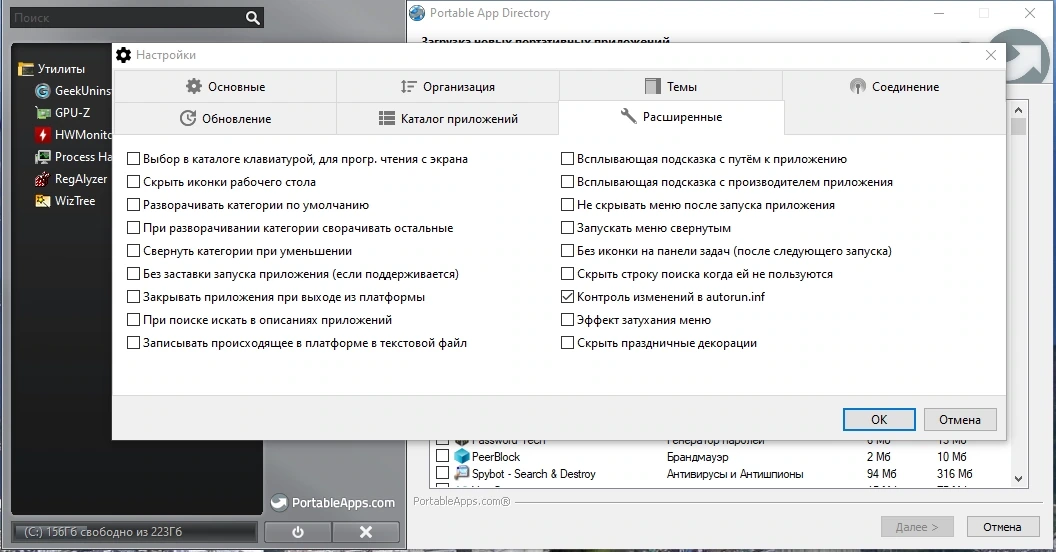This screenshot has height=552, width=1056.
Task: Switch to Каталог приложений tab
Action: pyautogui.click(x=448, y=118)
